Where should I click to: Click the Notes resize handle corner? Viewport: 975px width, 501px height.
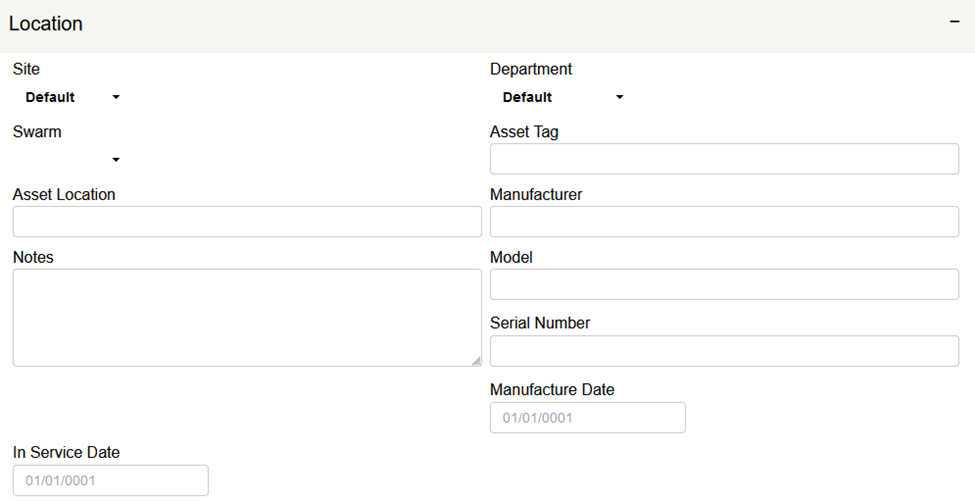point(476,361)
